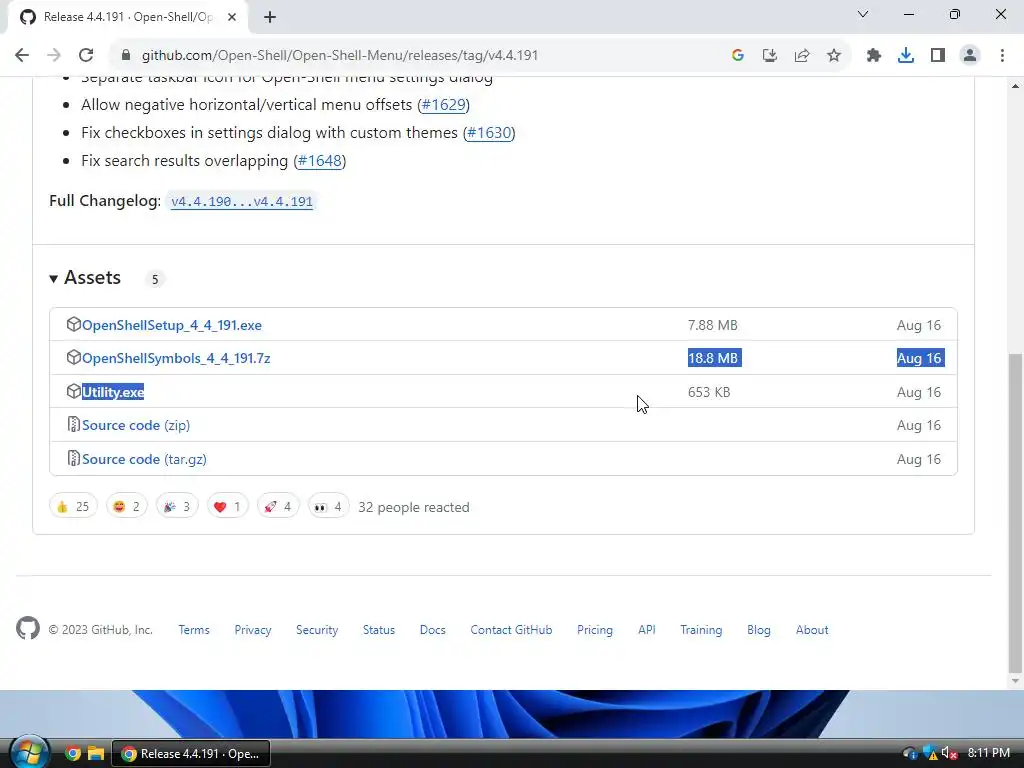
Task: Open About footer link
Action: pyautogui.click(x=812, y=630)
